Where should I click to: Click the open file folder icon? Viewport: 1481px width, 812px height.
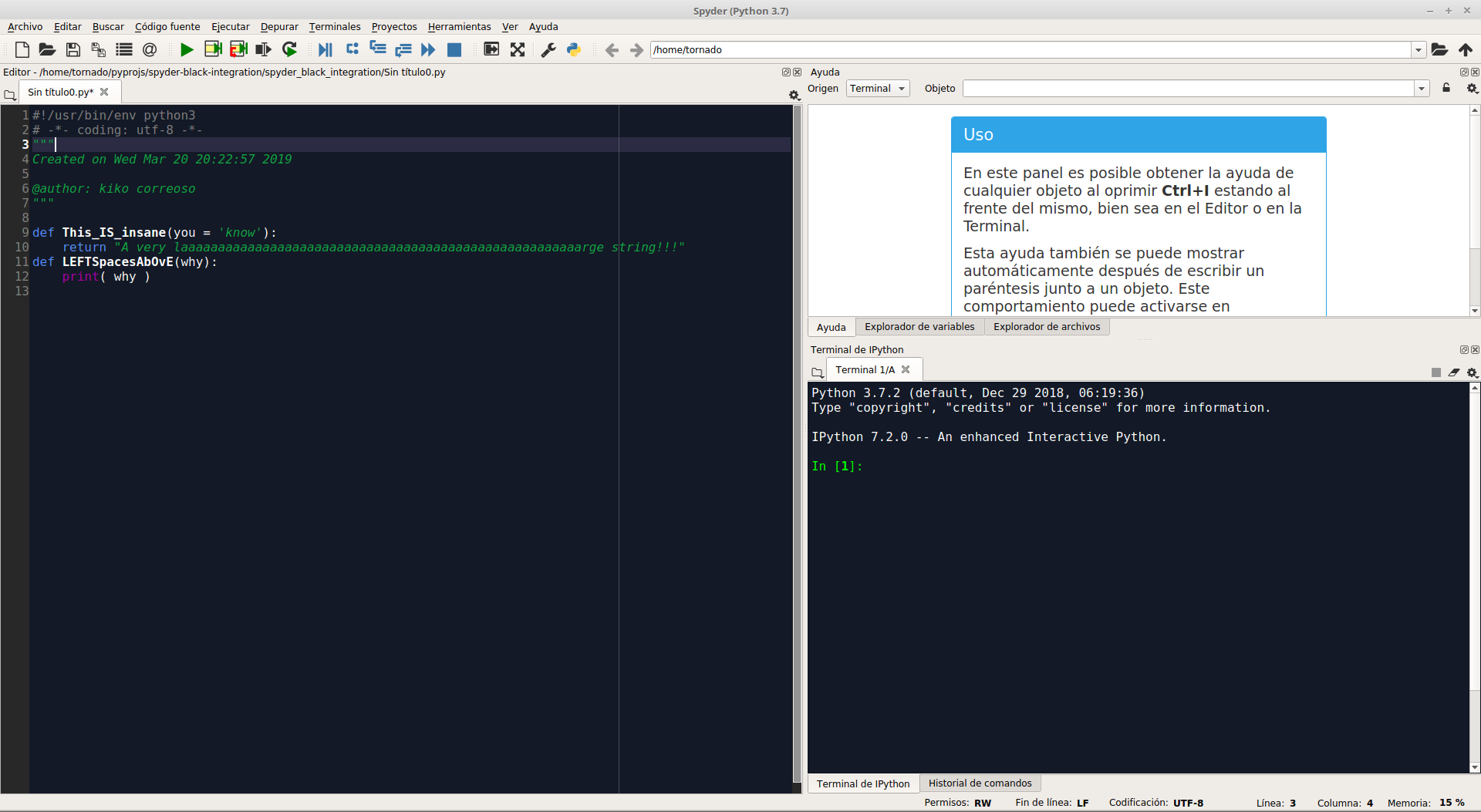[x=47, y=49]
